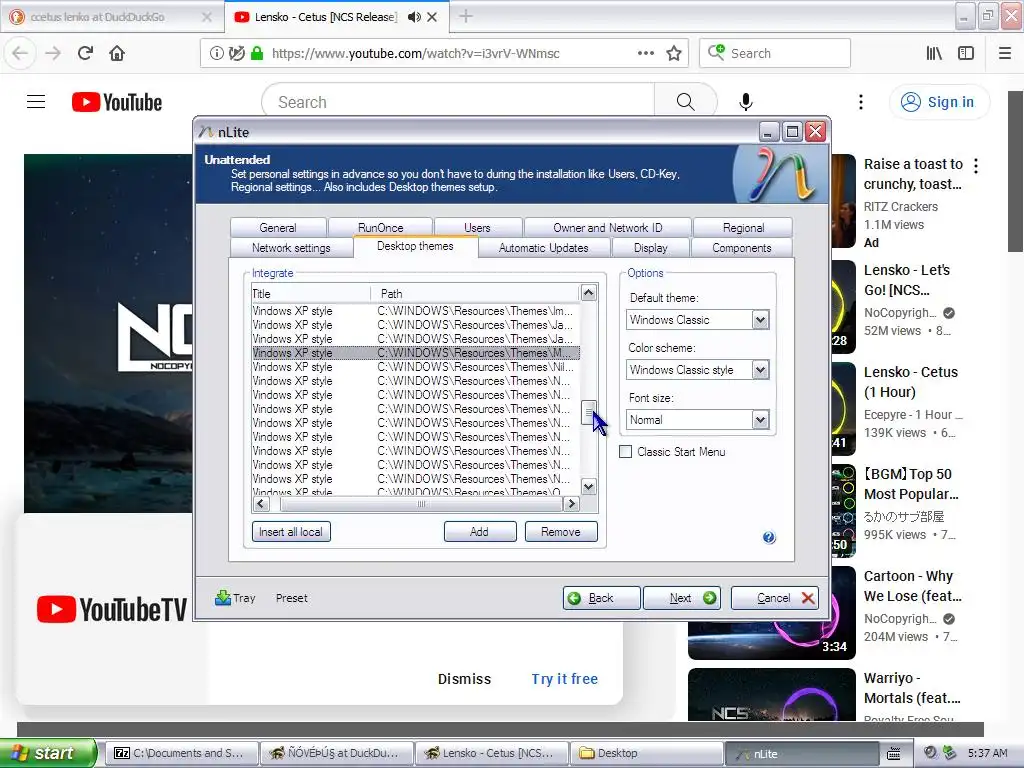Click keyboard icon in system tray
The width and height of the screenshot is (1024, 768).
tap(894, 753)
